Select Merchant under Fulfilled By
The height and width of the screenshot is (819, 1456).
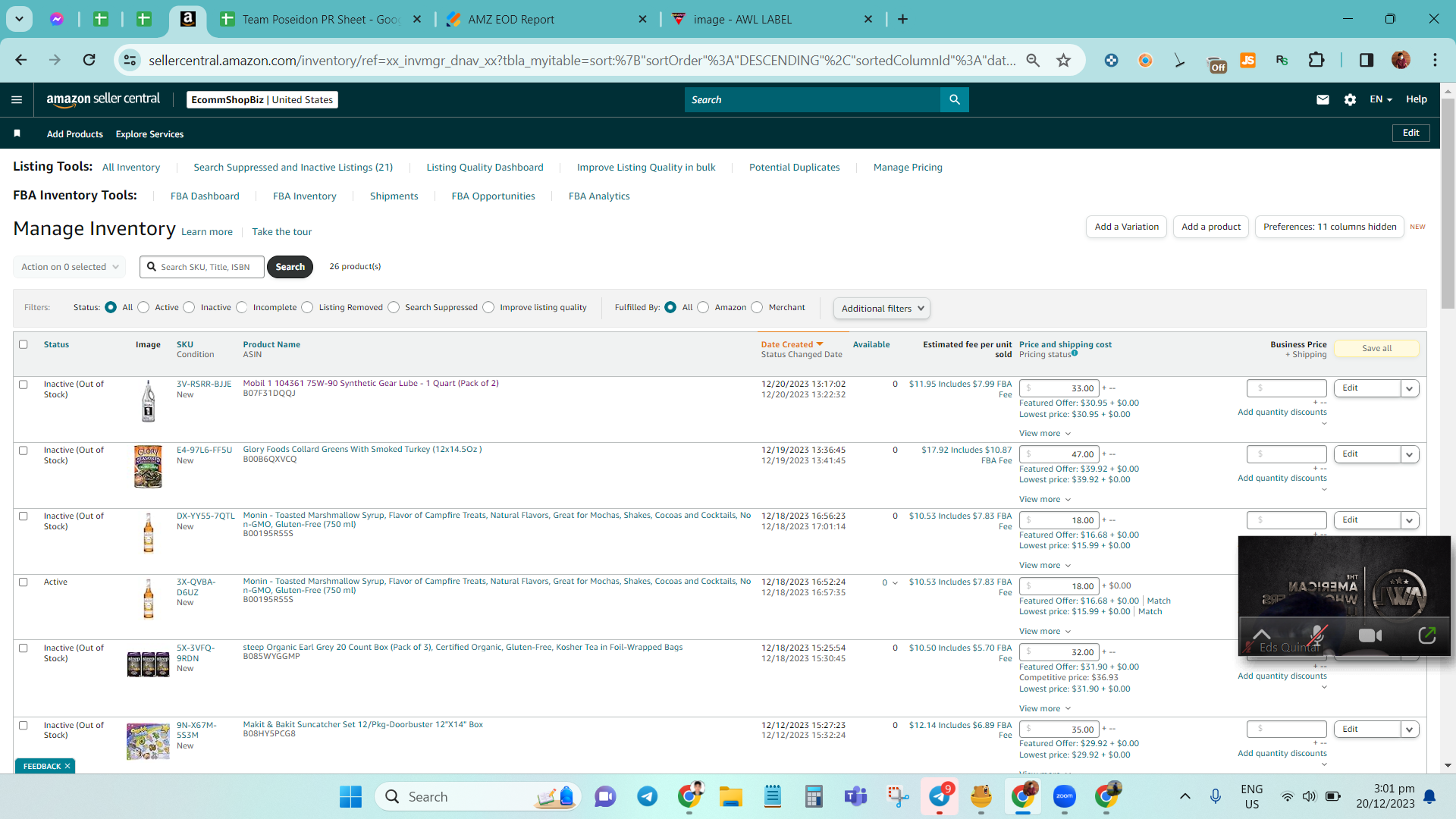coord(757,307)
